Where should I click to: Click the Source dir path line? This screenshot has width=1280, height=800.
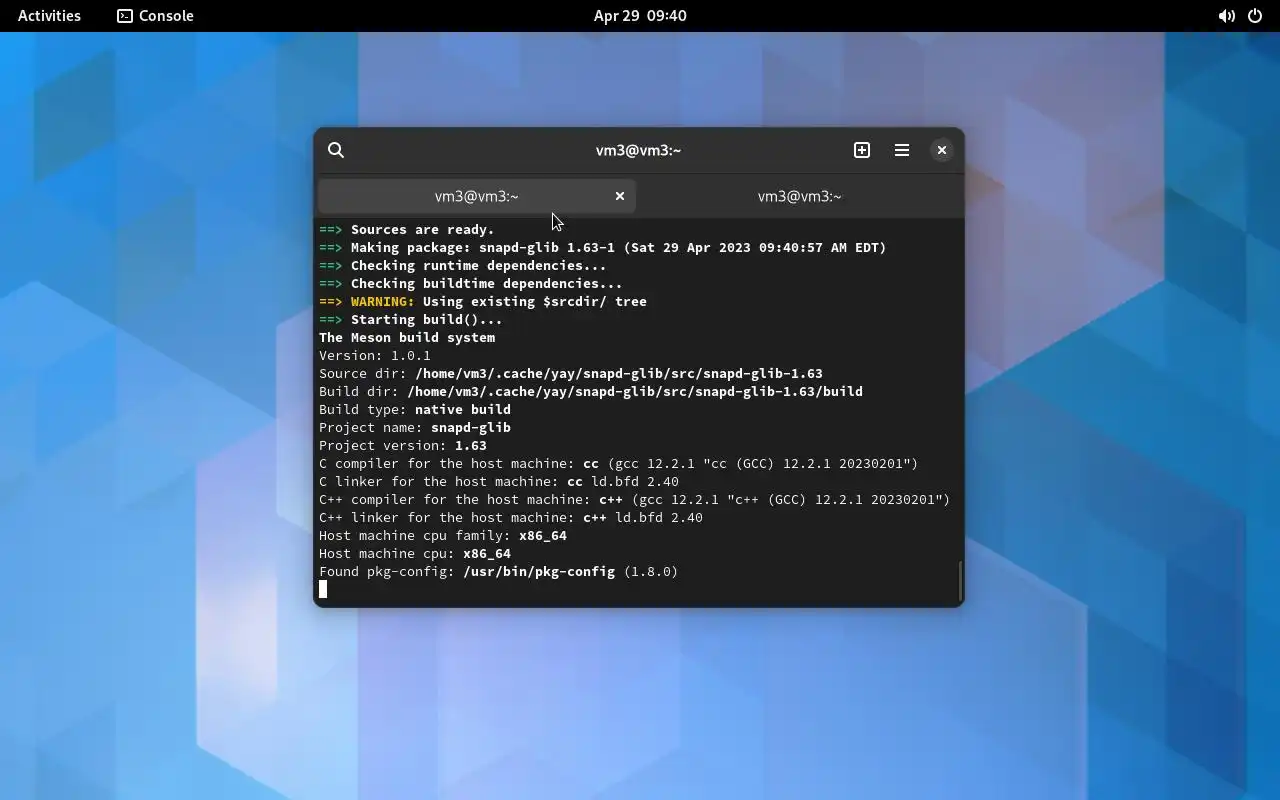pos(571,373)
